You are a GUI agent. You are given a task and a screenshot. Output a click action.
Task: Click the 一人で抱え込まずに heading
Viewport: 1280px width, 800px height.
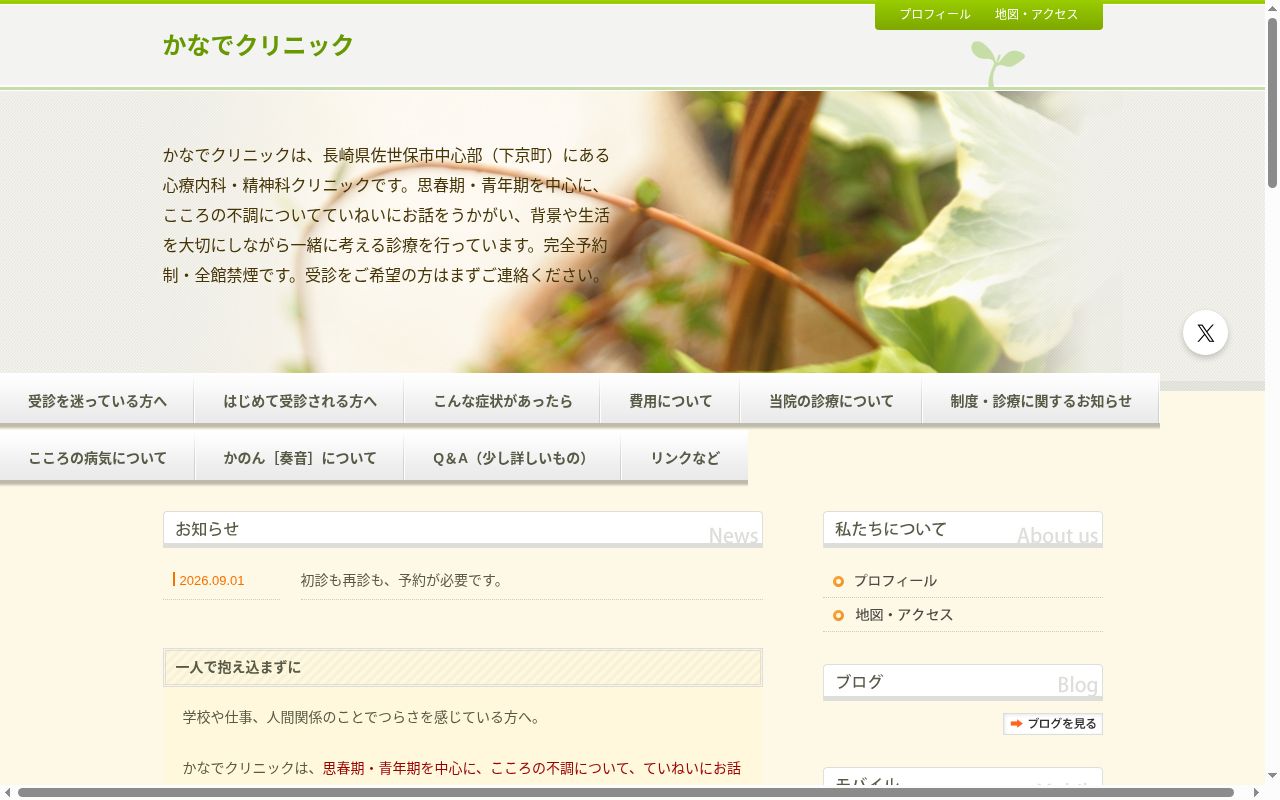click(x=463, y=667)
